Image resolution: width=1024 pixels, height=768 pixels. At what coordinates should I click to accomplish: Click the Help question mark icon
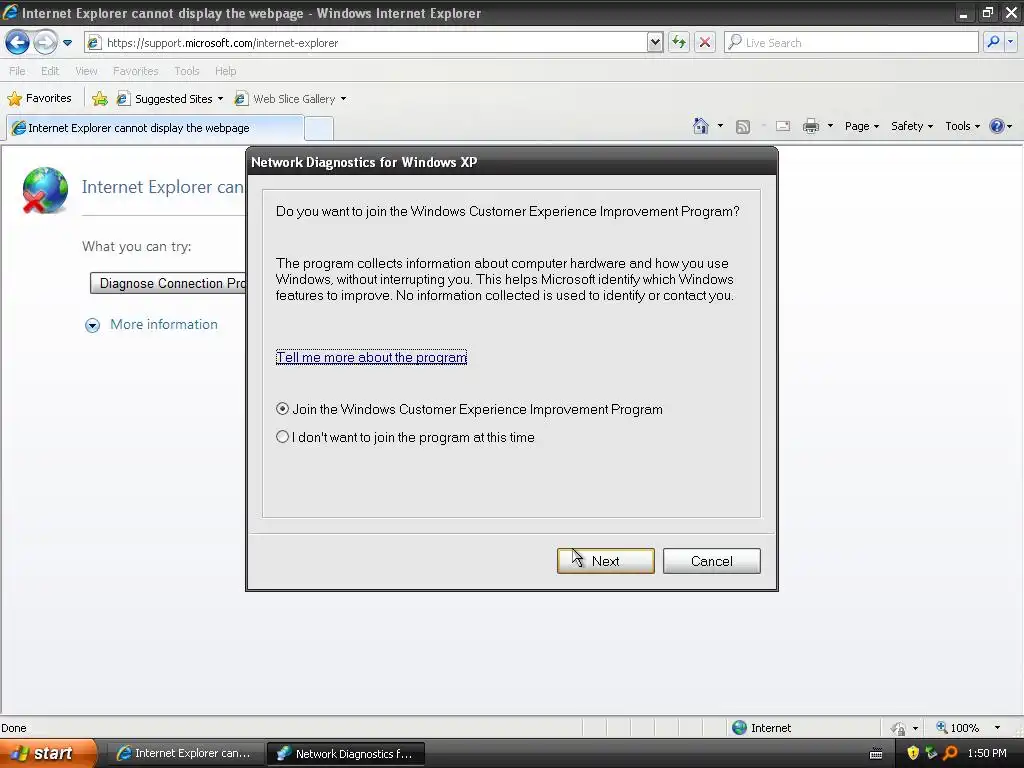(997, 126)
